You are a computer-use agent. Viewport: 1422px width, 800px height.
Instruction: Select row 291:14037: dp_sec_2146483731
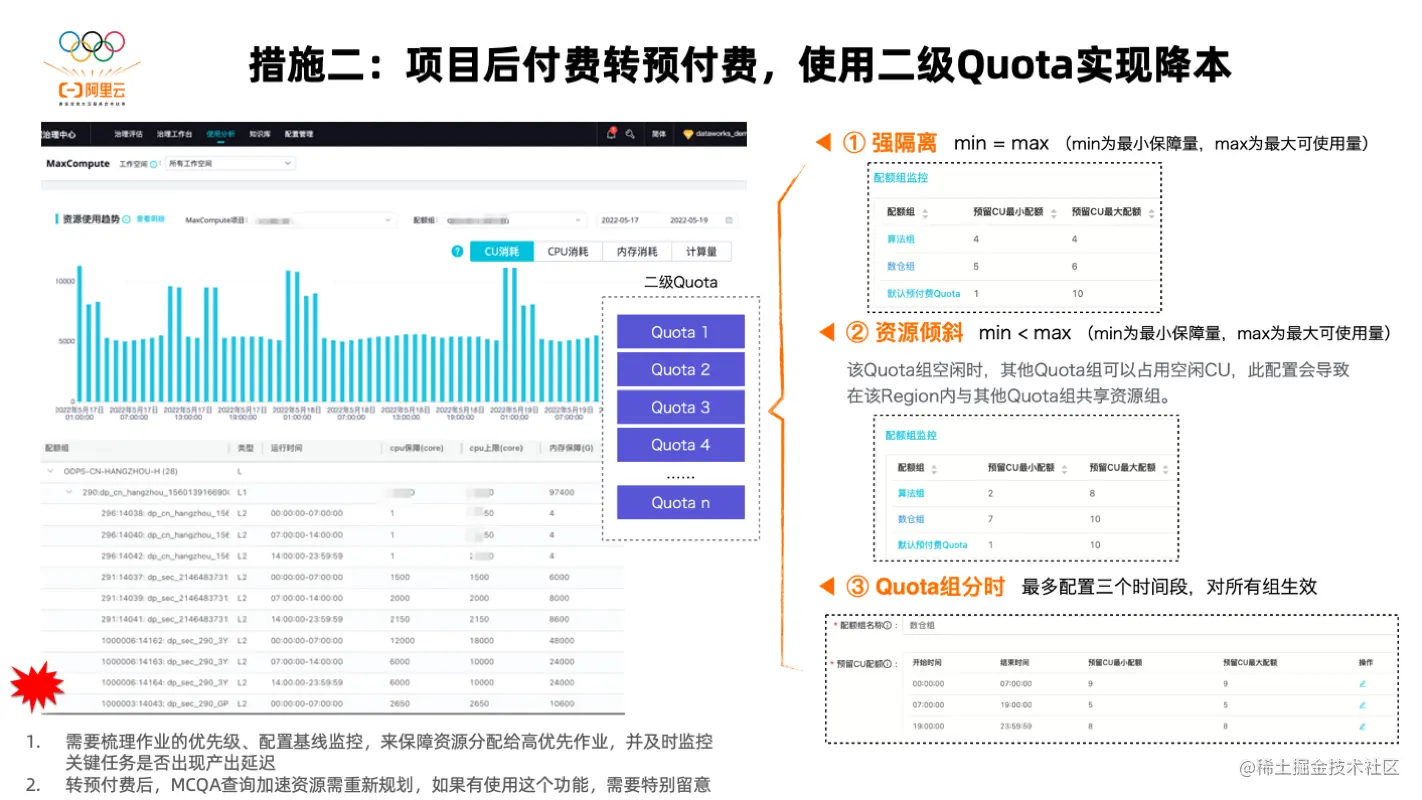point(332,577)
